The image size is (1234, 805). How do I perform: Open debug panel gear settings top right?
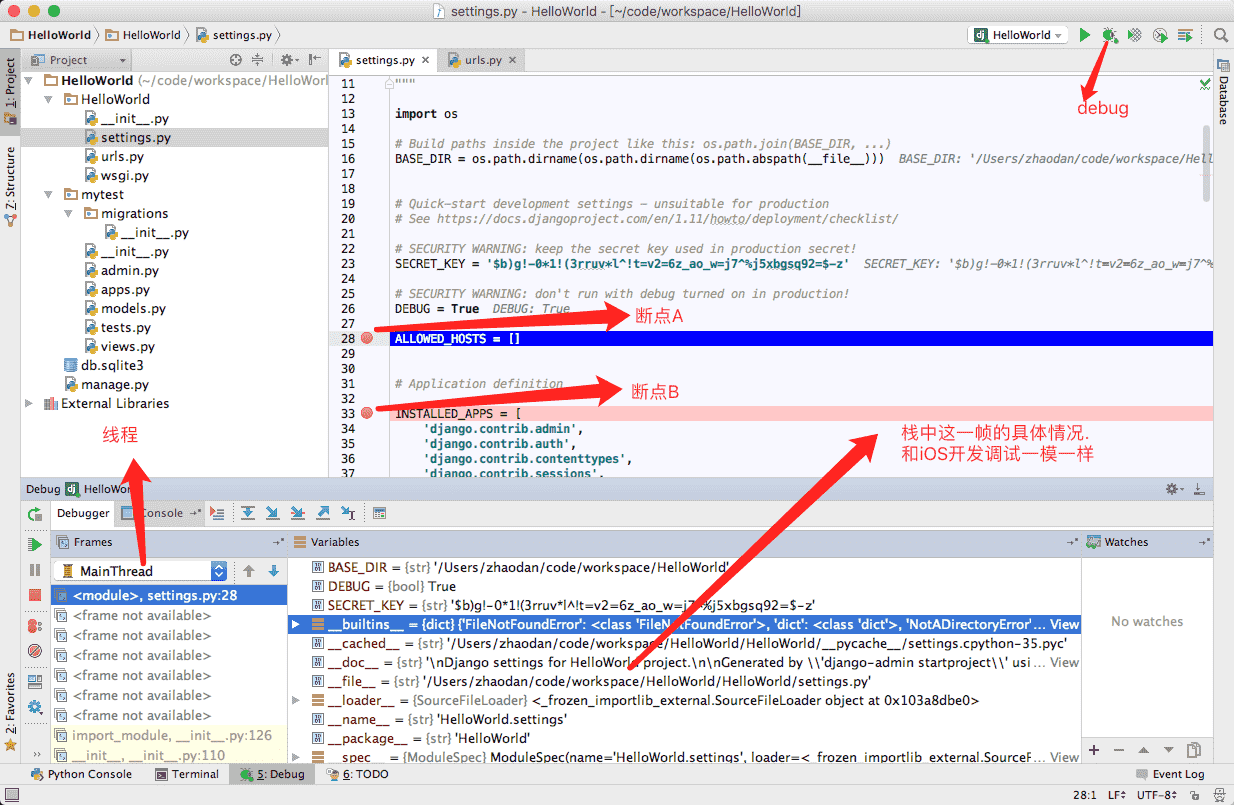[x=1172, y=489]
